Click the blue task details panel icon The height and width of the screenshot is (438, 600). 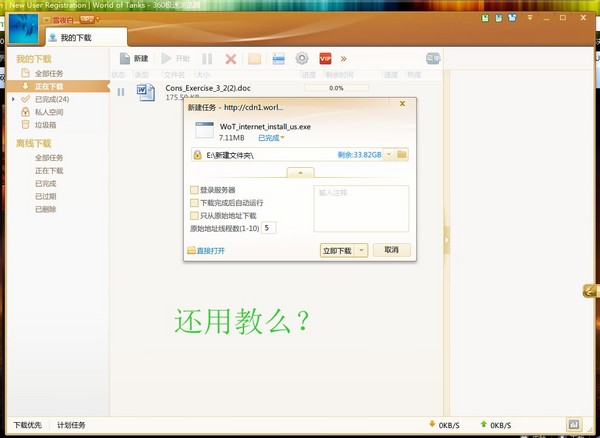pos(278,59)
